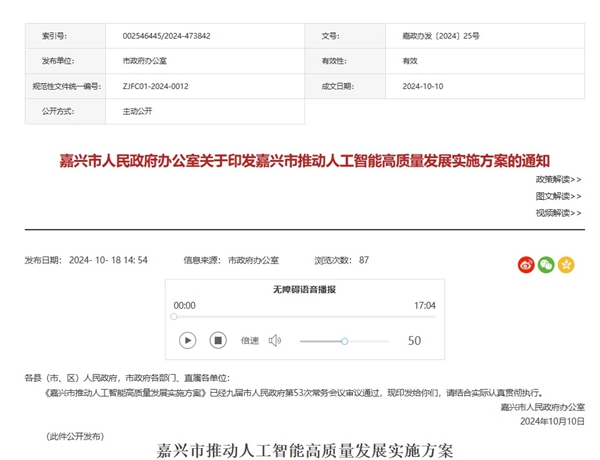
Task: Open 倍速 playback speed option
Action: click(x=249, y=340)
